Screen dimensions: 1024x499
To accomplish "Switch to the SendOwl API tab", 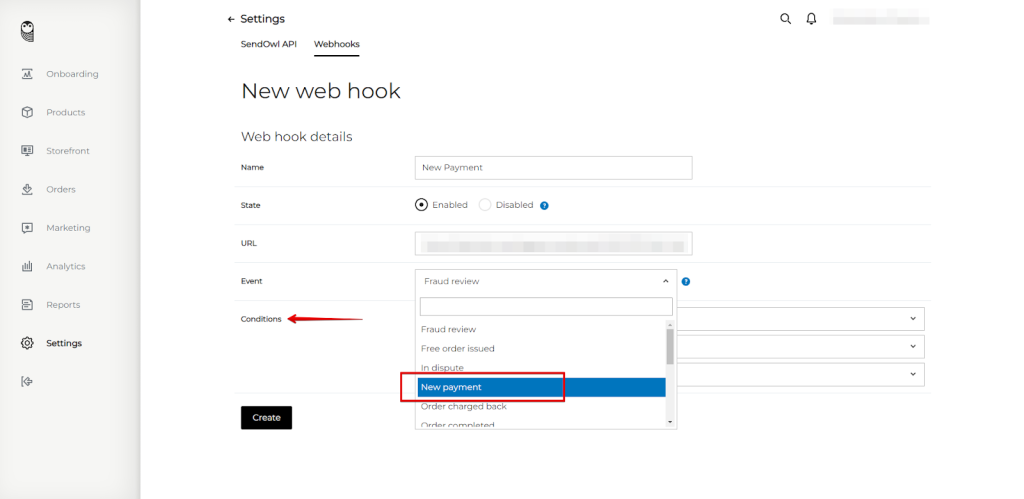I will coord(269,44).
